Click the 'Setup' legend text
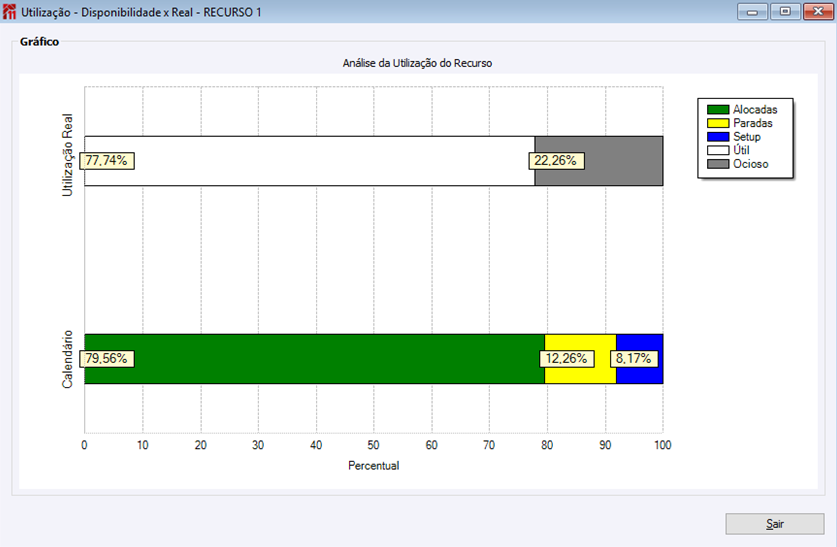 [746, 137]
